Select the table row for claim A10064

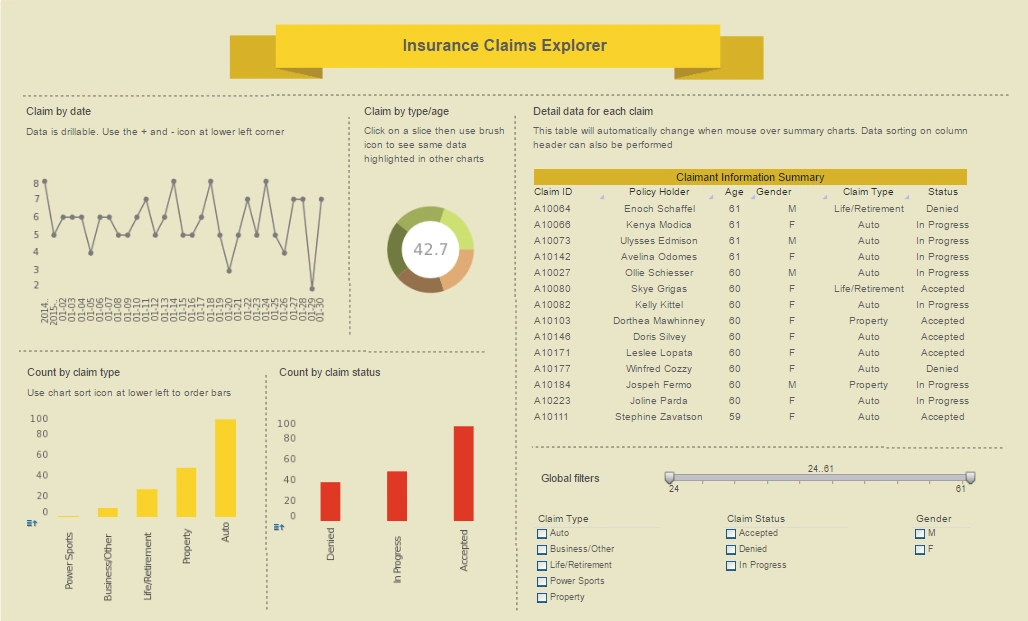pyautogui.click(x=750, y=208)
